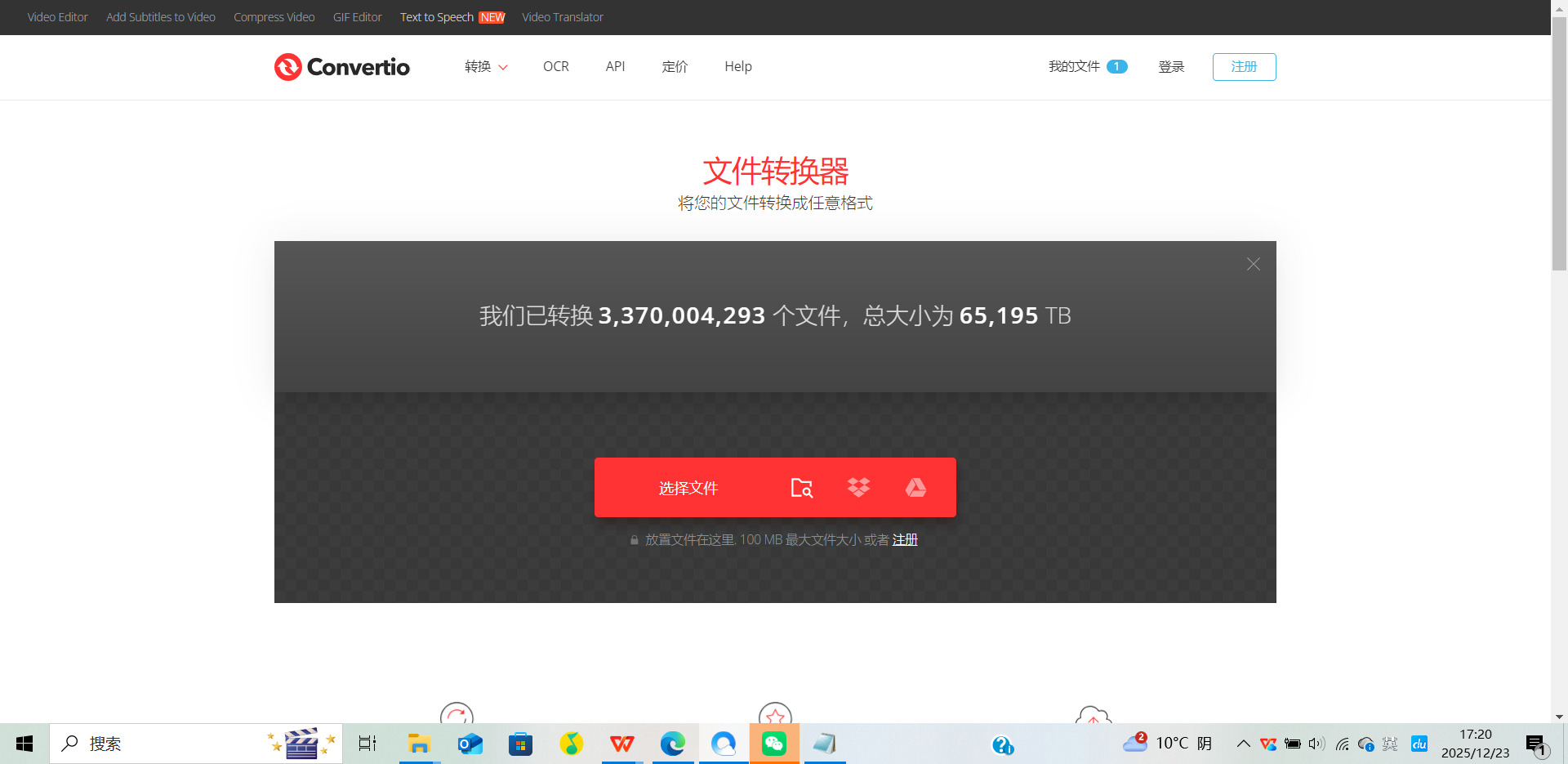Open QQ Music from taskbar
Screen dimensions: 1568x764
click(x=572, y=744)
